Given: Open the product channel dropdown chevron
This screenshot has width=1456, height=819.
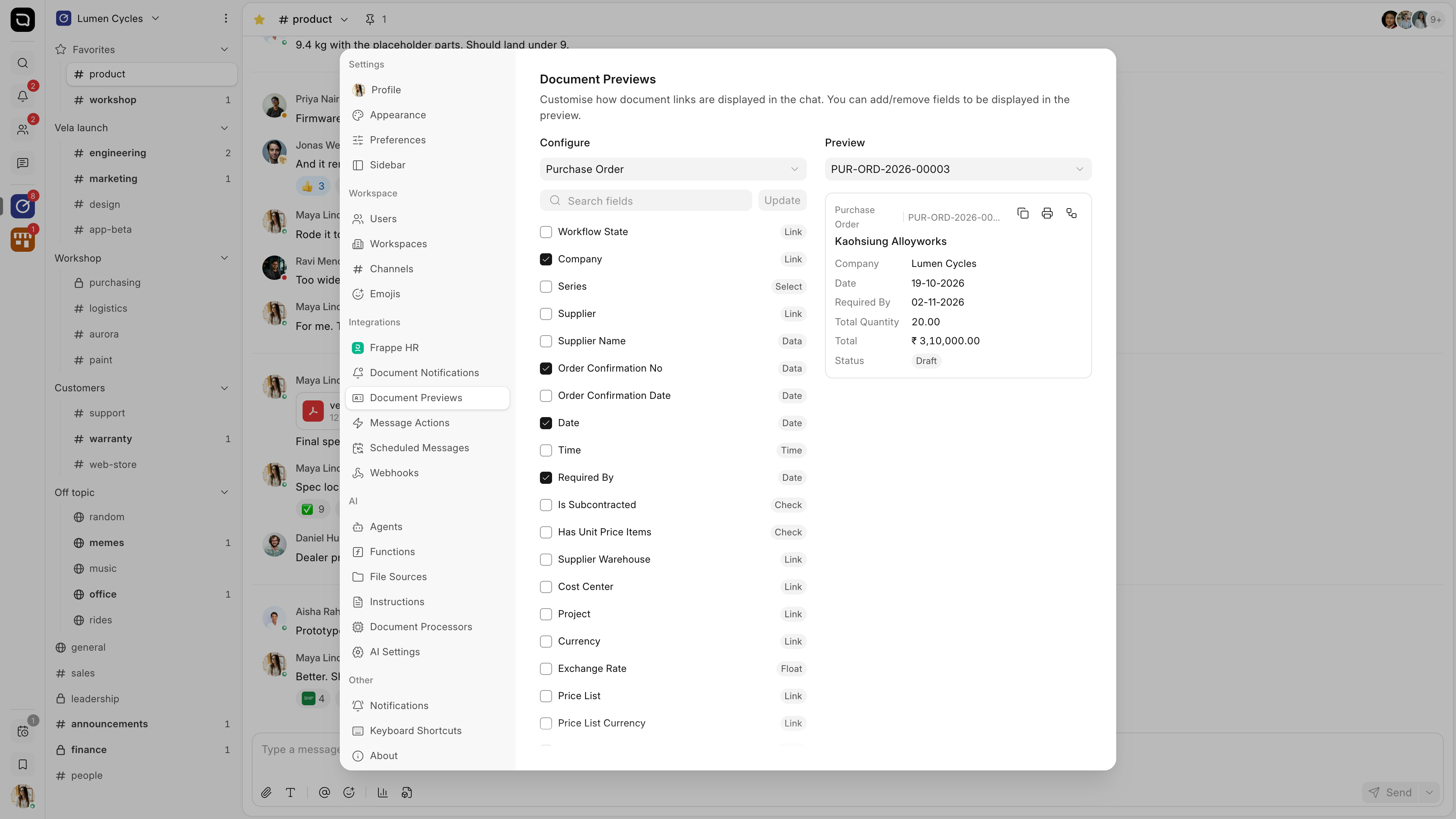Looking at the screenshot, I should (x=344, y=19).
